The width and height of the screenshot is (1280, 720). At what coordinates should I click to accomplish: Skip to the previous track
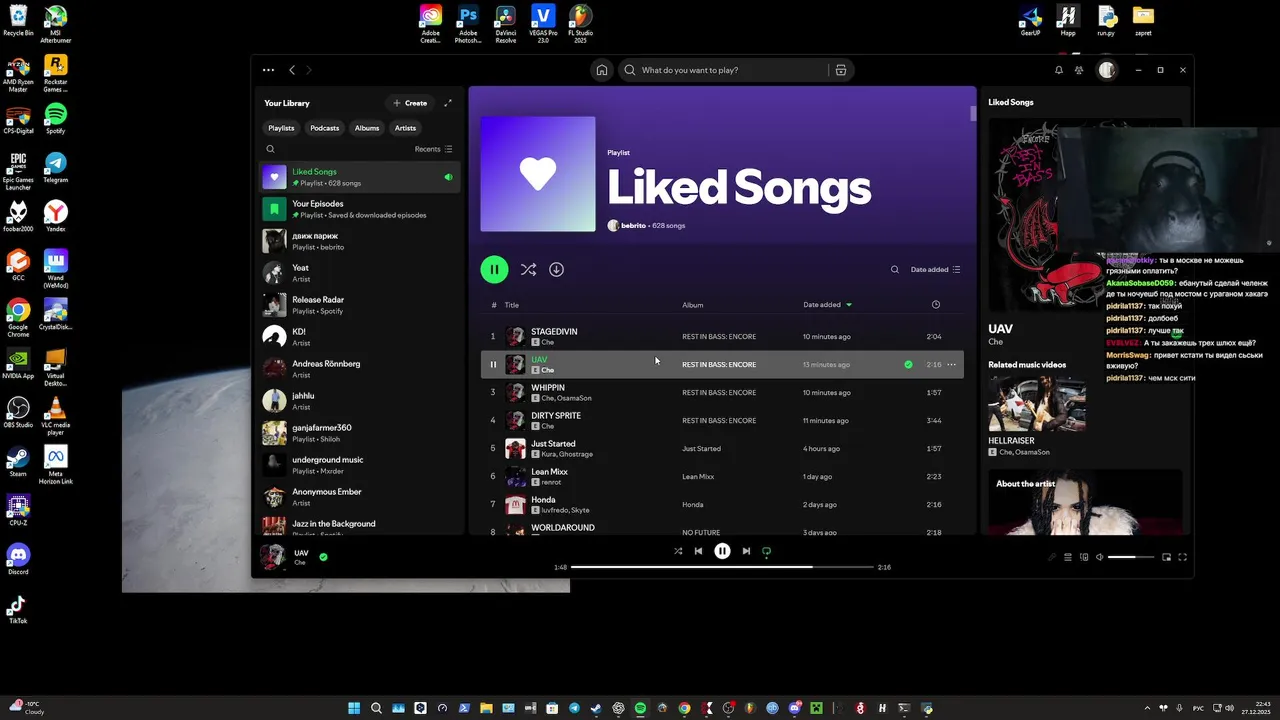click(x=698, y=551)
